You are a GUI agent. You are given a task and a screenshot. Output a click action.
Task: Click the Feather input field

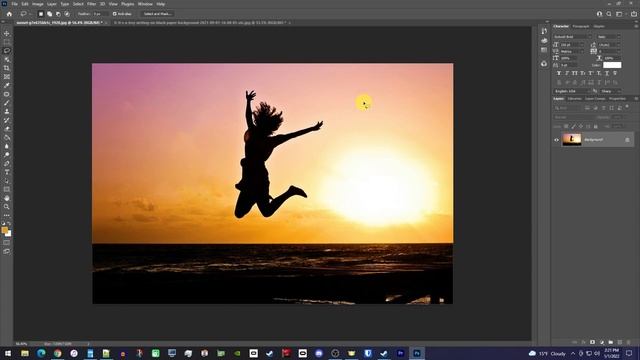point(101,14)
